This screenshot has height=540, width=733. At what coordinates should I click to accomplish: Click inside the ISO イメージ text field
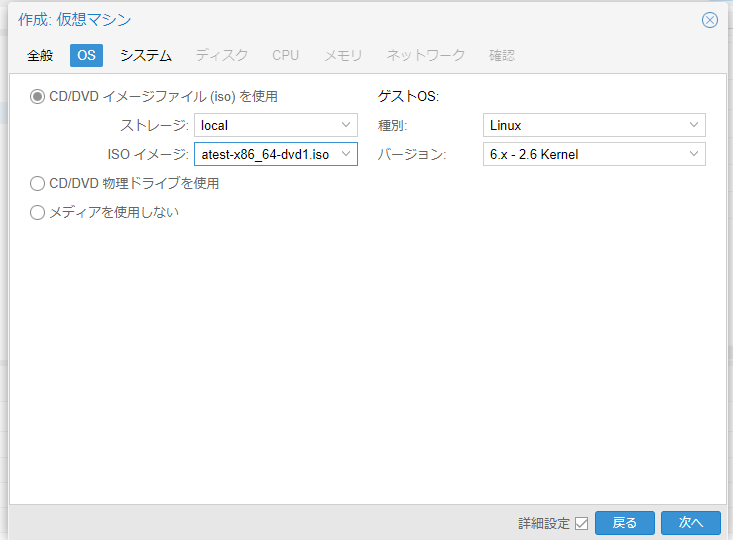point(265,154)
